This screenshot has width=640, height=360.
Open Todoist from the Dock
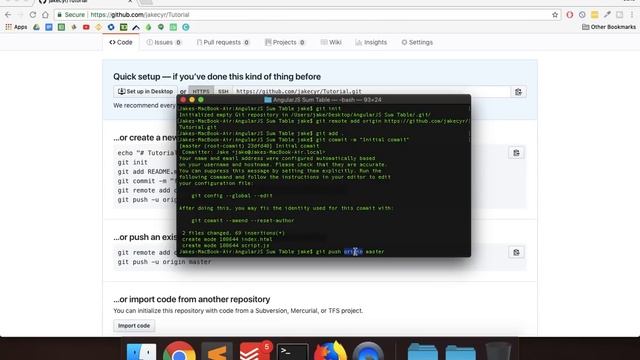click(255, 351)
